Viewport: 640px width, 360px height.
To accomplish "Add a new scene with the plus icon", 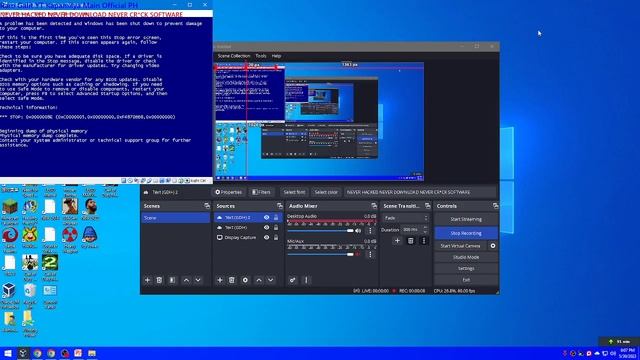I will click(147, 280).
